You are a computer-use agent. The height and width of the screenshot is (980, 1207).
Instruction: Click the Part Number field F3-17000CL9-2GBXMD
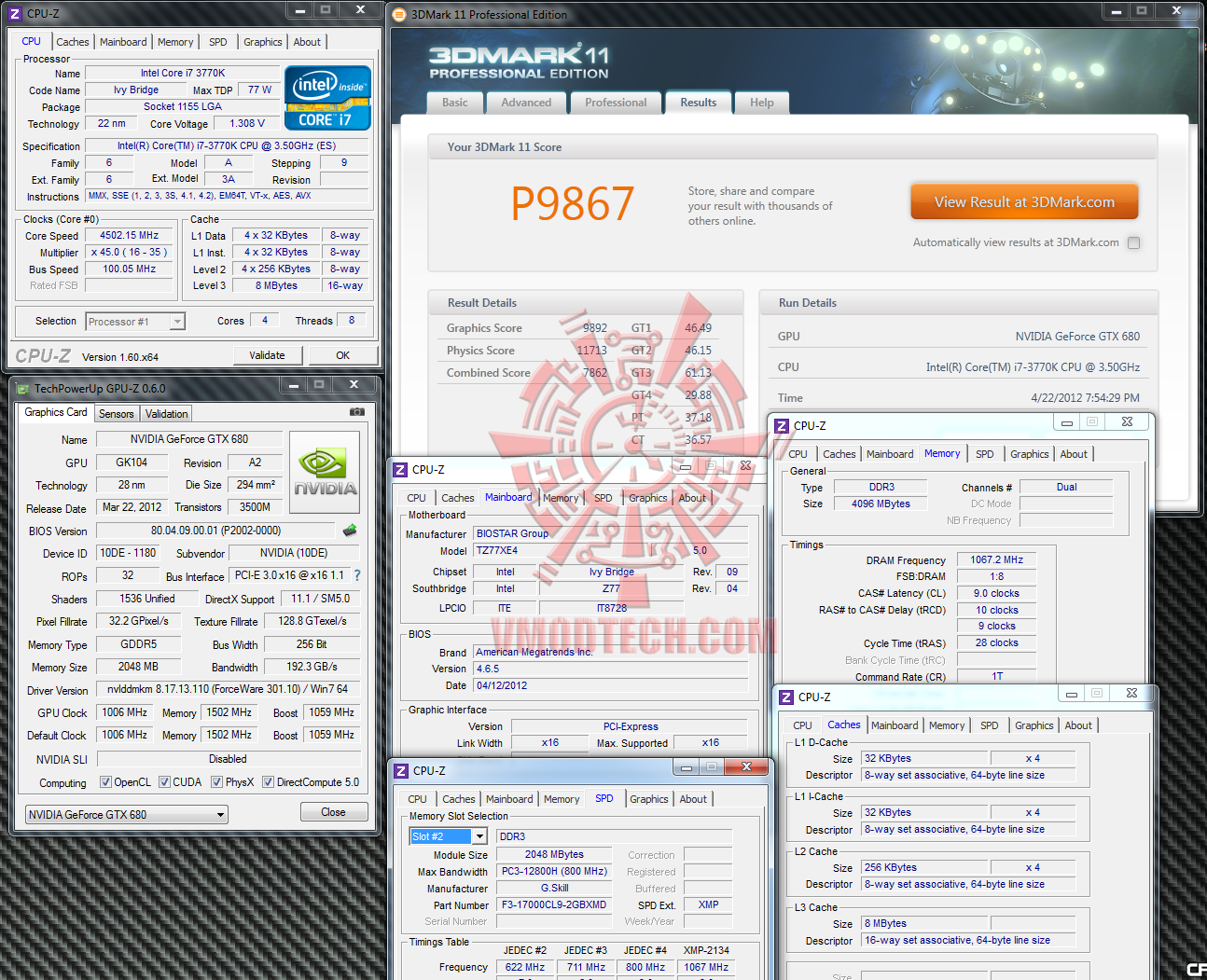click(554, 904)
